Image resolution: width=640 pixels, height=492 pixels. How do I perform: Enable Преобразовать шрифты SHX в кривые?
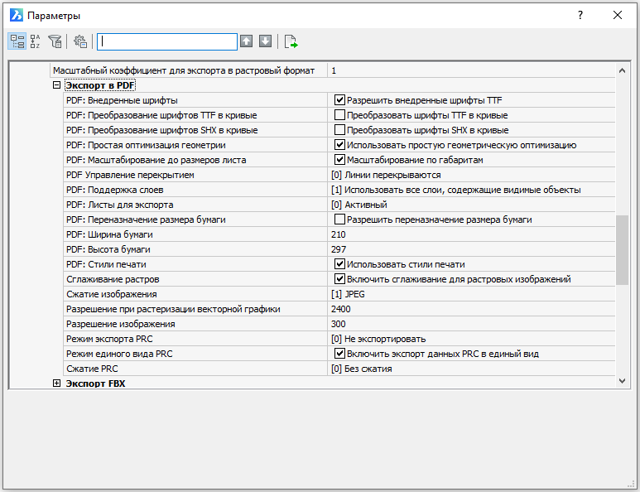click(x=340, y=130)
